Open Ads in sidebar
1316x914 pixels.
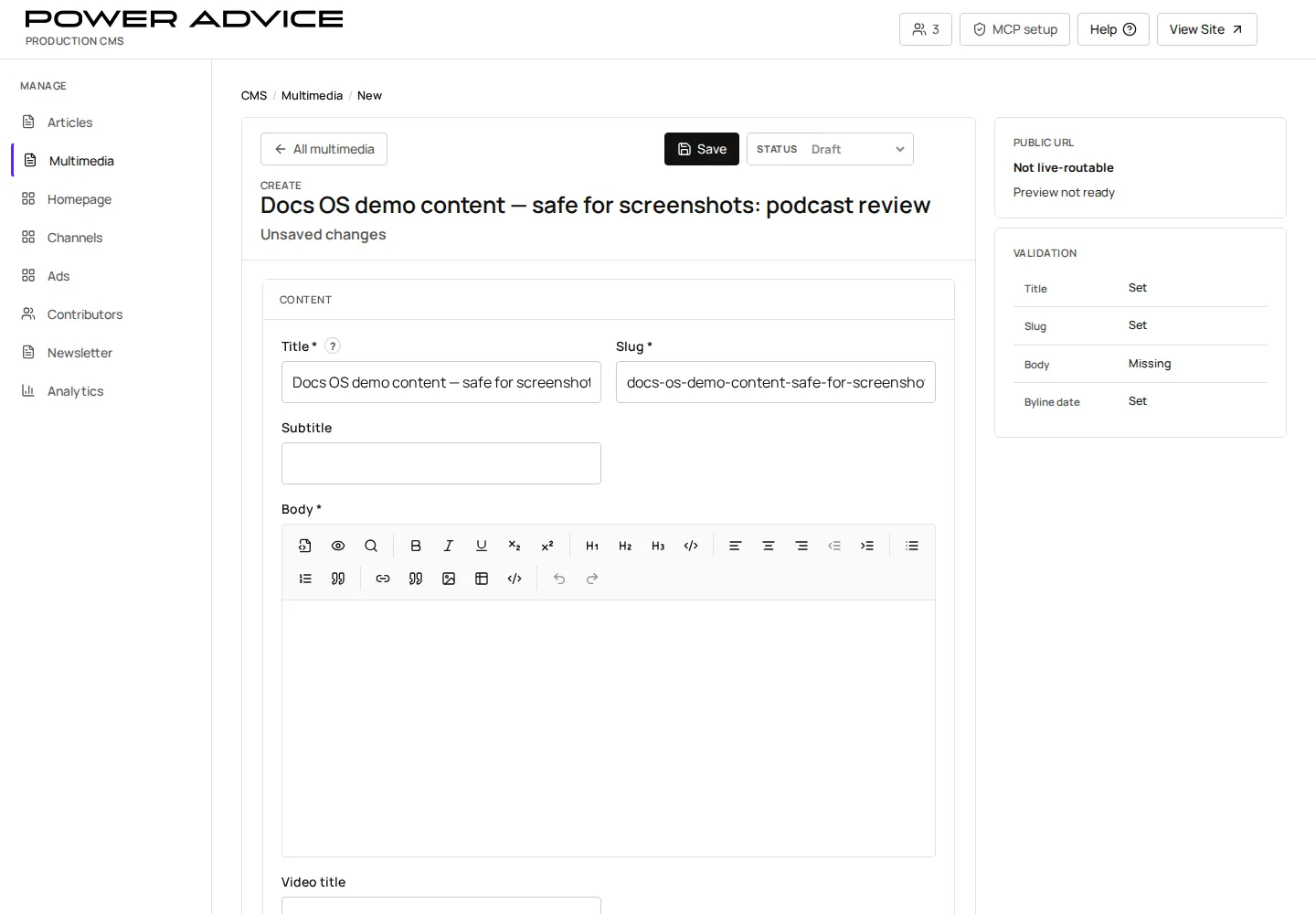[x=105, y=276]
